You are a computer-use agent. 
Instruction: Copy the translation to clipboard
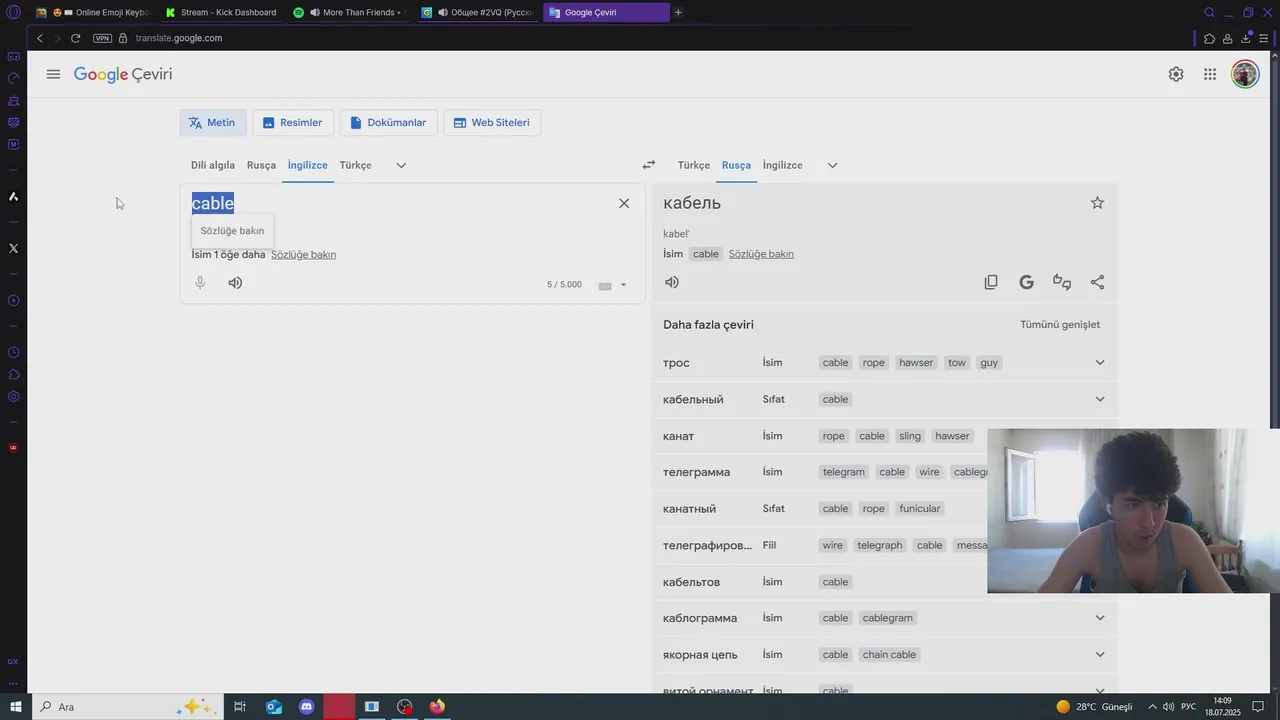991,282
